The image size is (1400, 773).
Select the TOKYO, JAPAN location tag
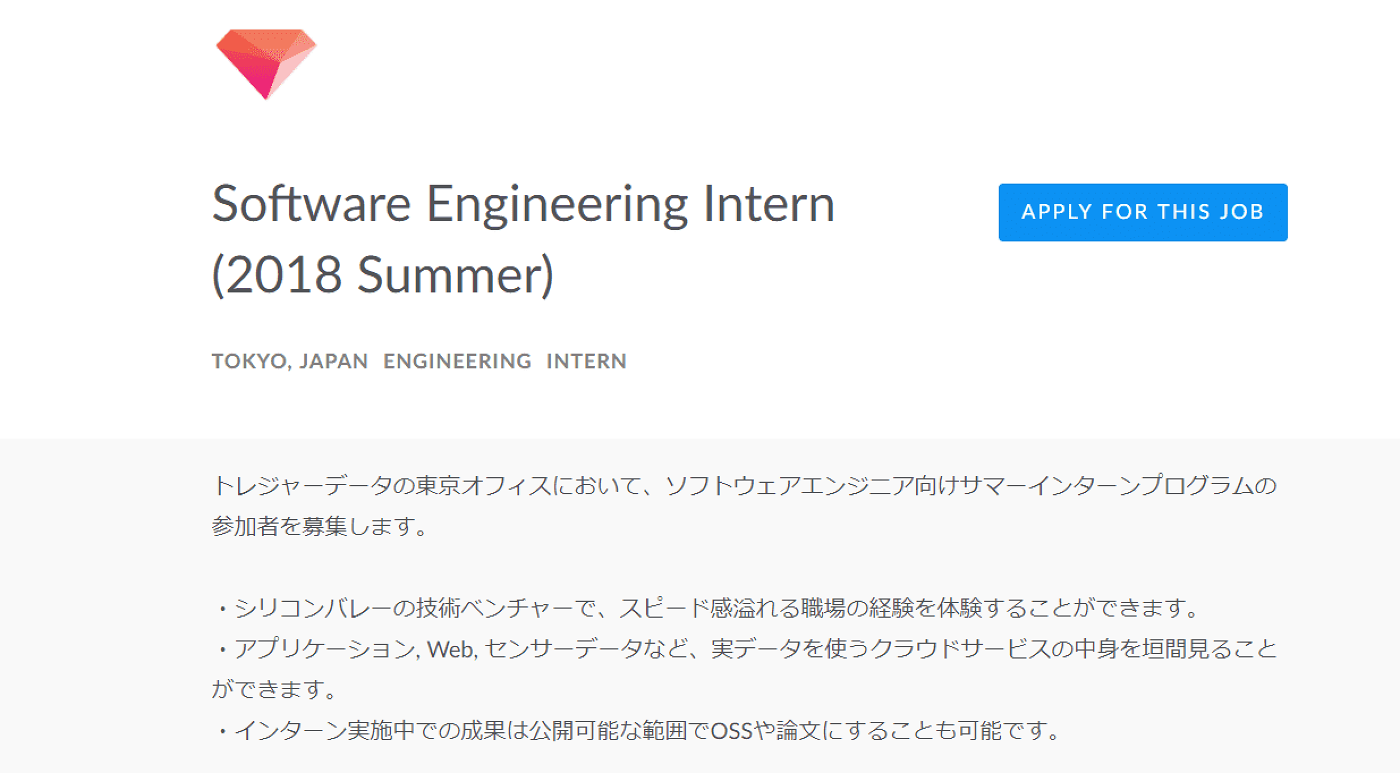290,361
